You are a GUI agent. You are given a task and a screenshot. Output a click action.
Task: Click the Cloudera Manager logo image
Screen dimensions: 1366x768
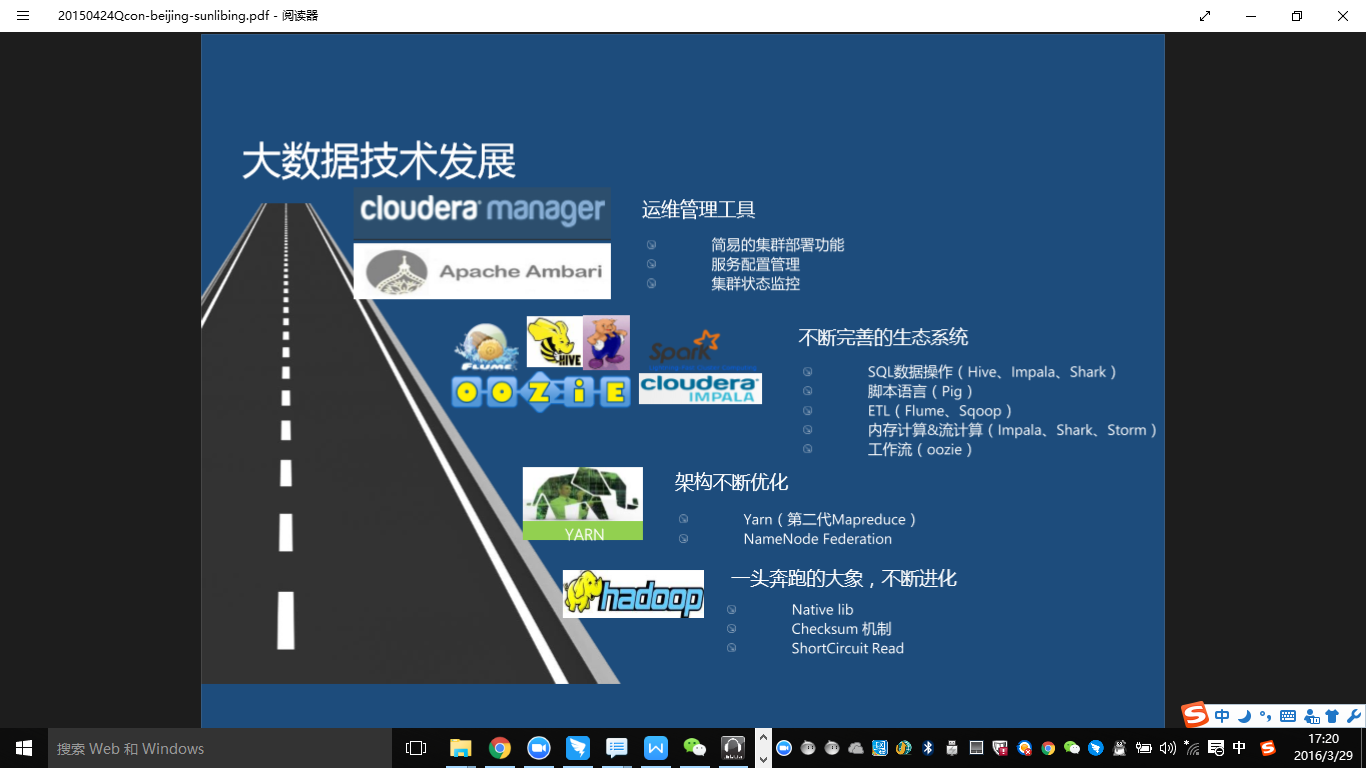pos(482,212)
